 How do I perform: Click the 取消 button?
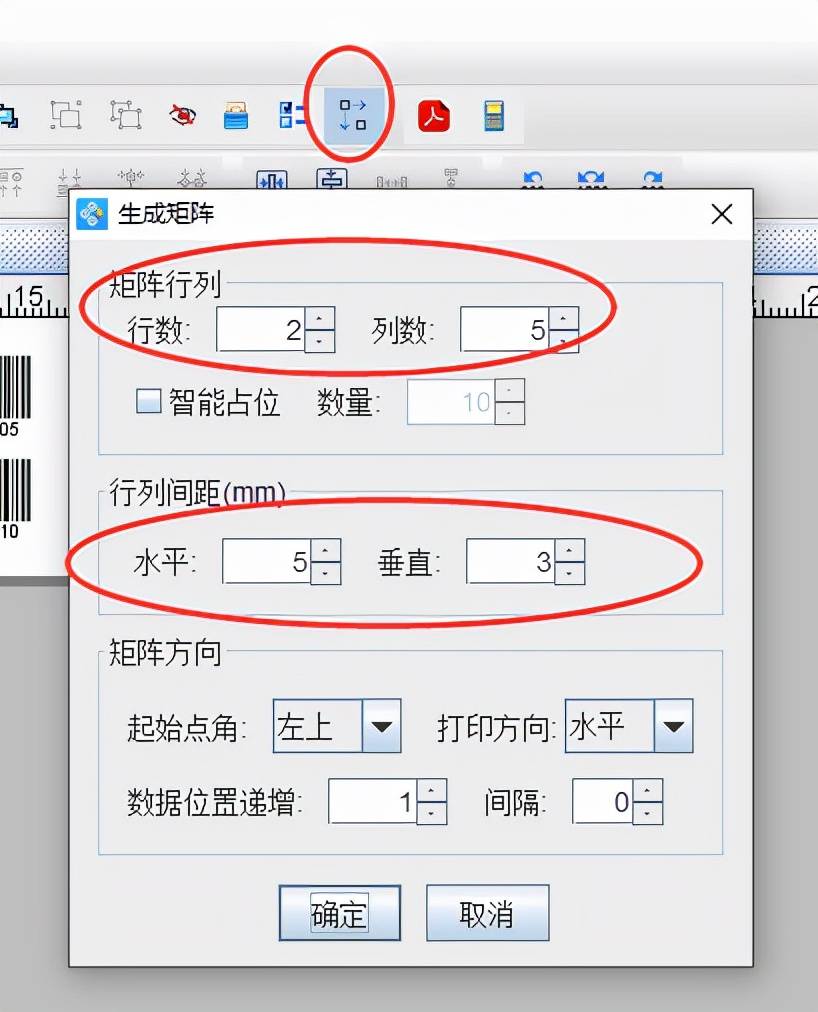[x=487, y=913]
